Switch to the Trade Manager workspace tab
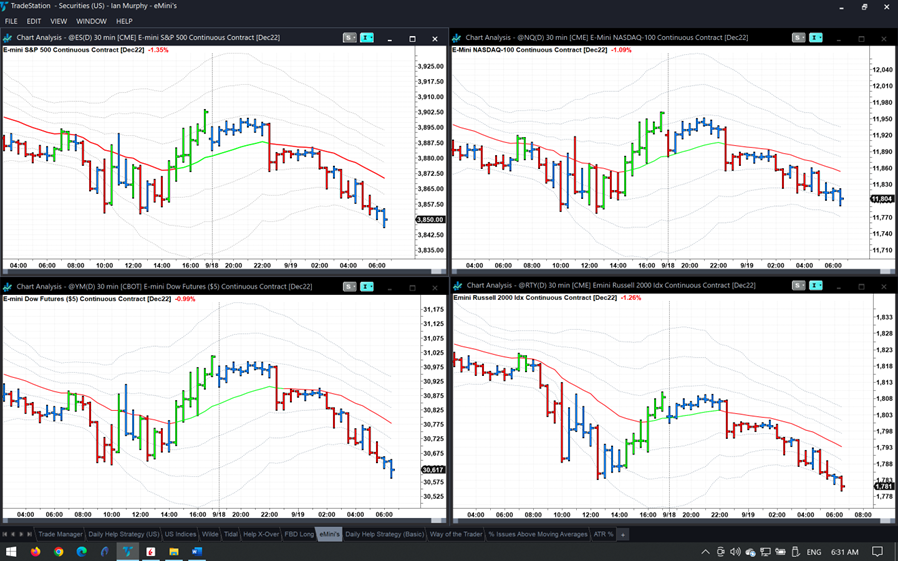Screen dimensions: 898x561 coord(60,534)
